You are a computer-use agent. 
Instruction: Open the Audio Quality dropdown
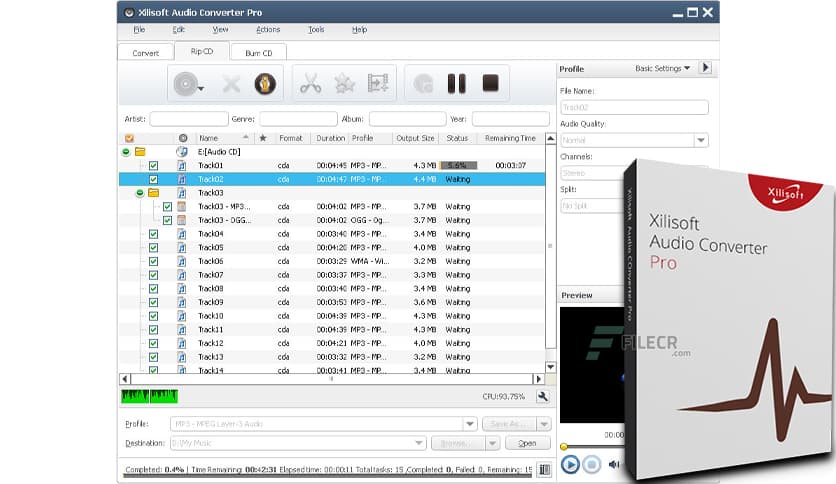tap(701, 140)
